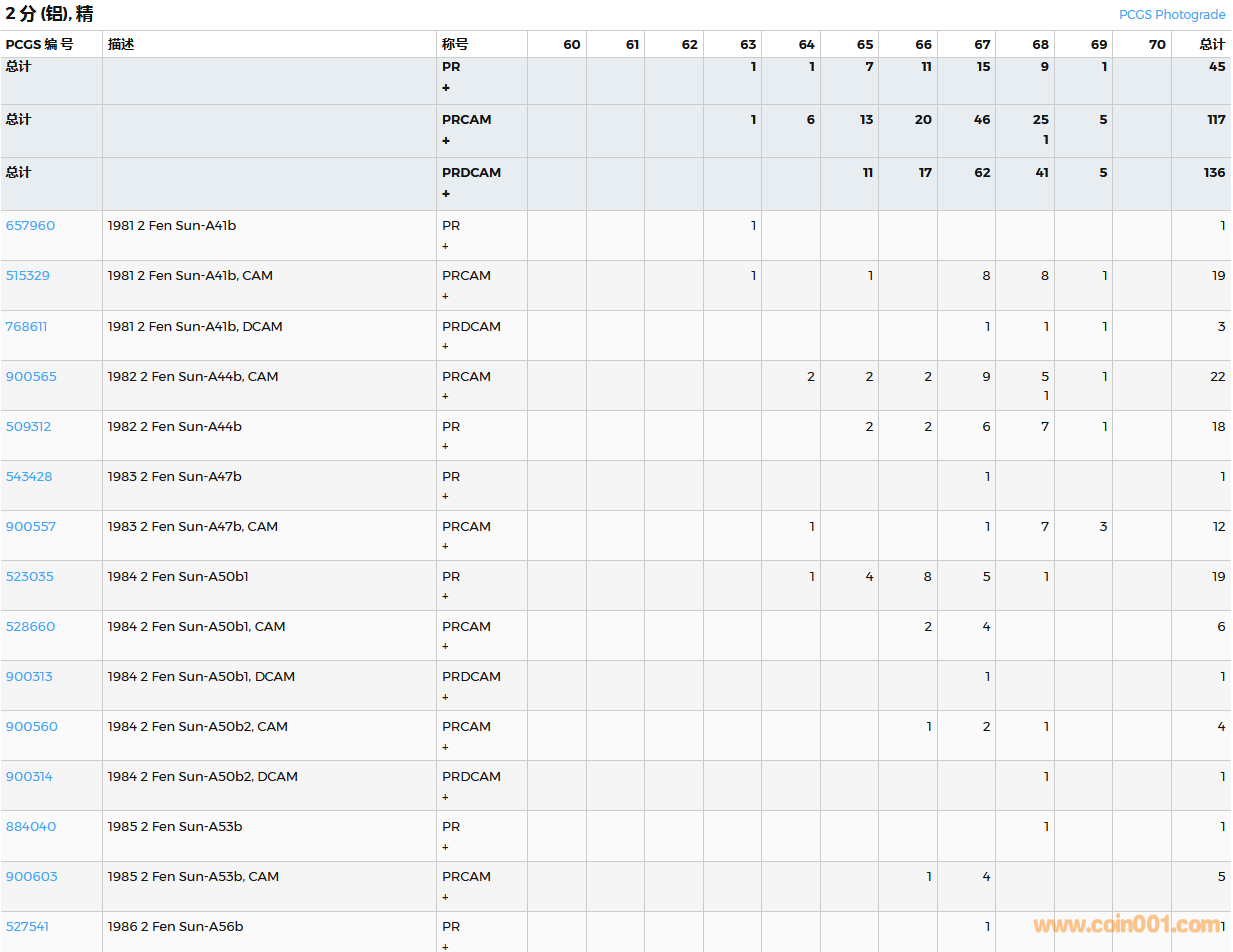Open the 528660 entry link
The height and width of the screenshot is (952, 1233).
[x=30, y=627]
